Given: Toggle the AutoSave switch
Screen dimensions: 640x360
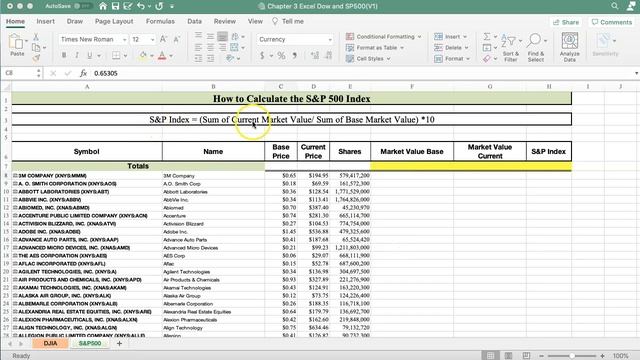Looking at the screenshot, I should pyautogui.click(x=83, y=6).
